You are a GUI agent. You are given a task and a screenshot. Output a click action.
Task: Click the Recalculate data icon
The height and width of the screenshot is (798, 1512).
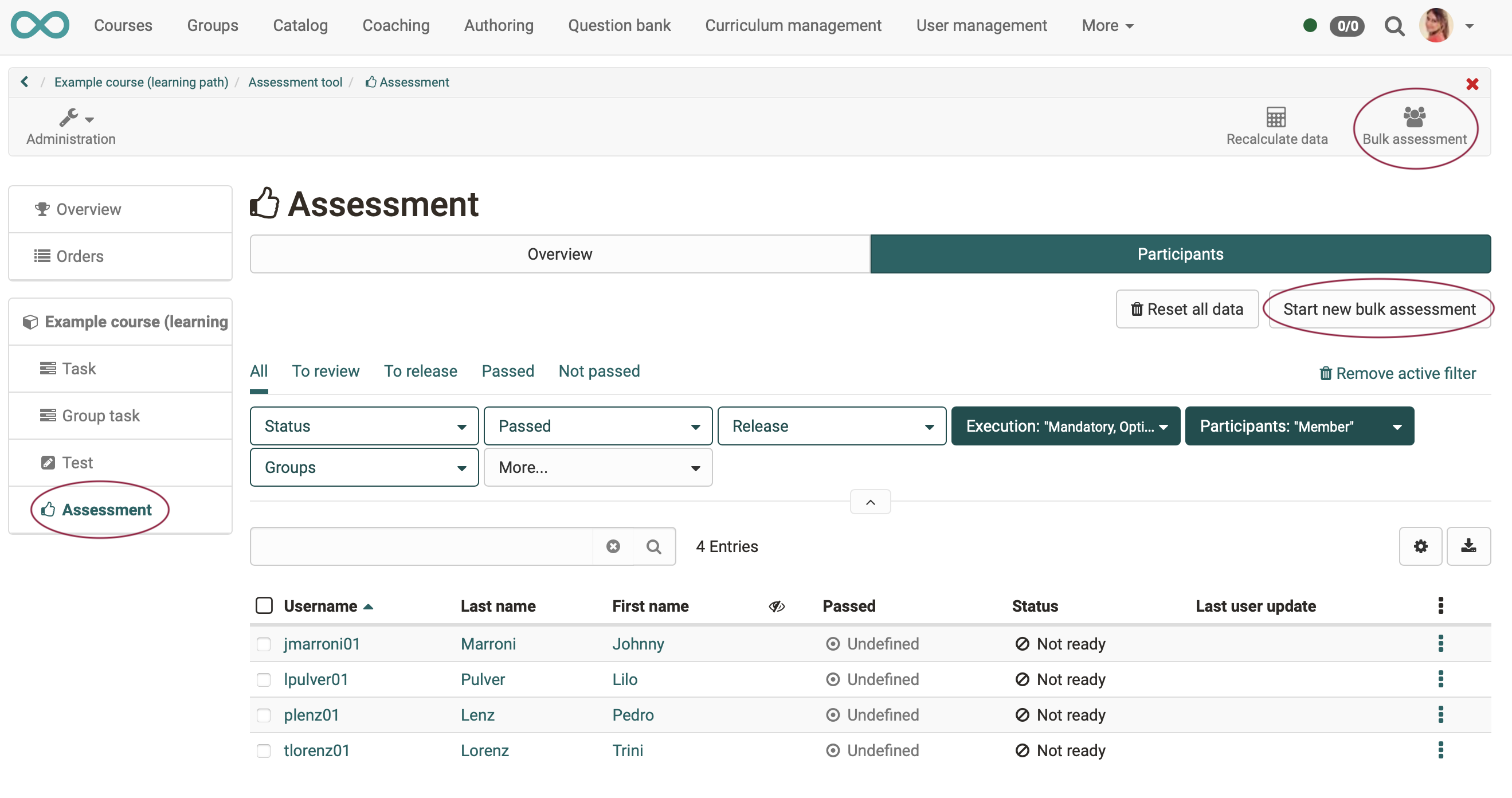(x=1276, y=116)
